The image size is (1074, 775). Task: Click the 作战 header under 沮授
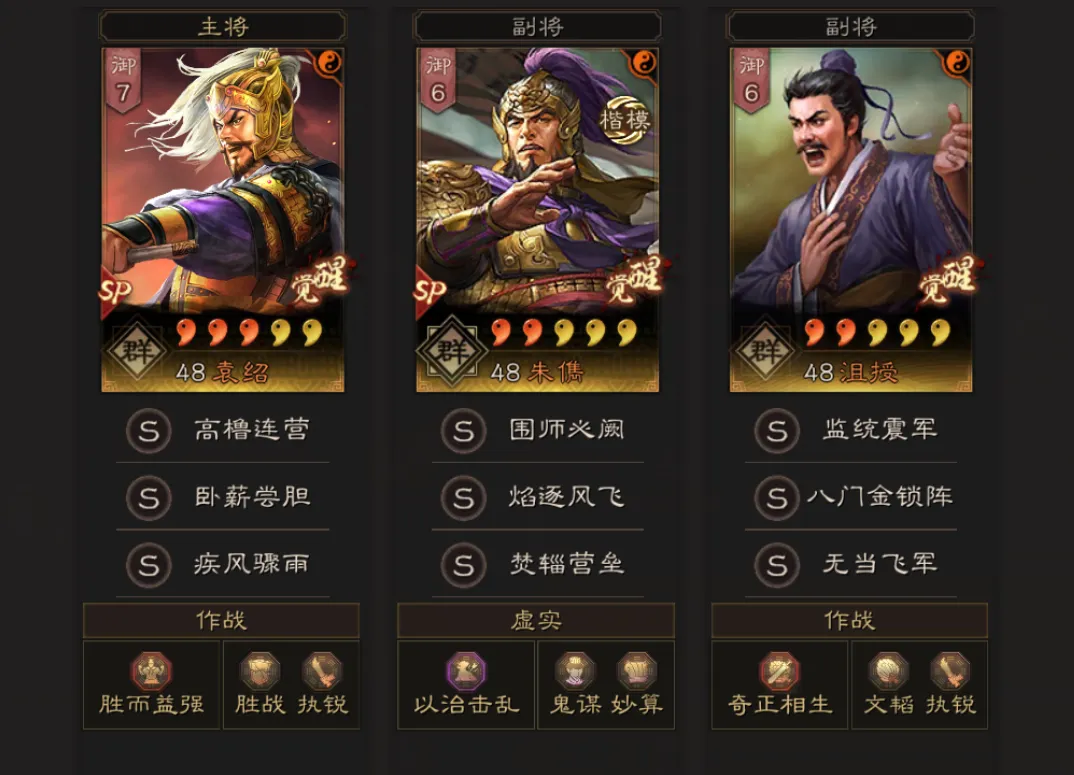point(850,620)
